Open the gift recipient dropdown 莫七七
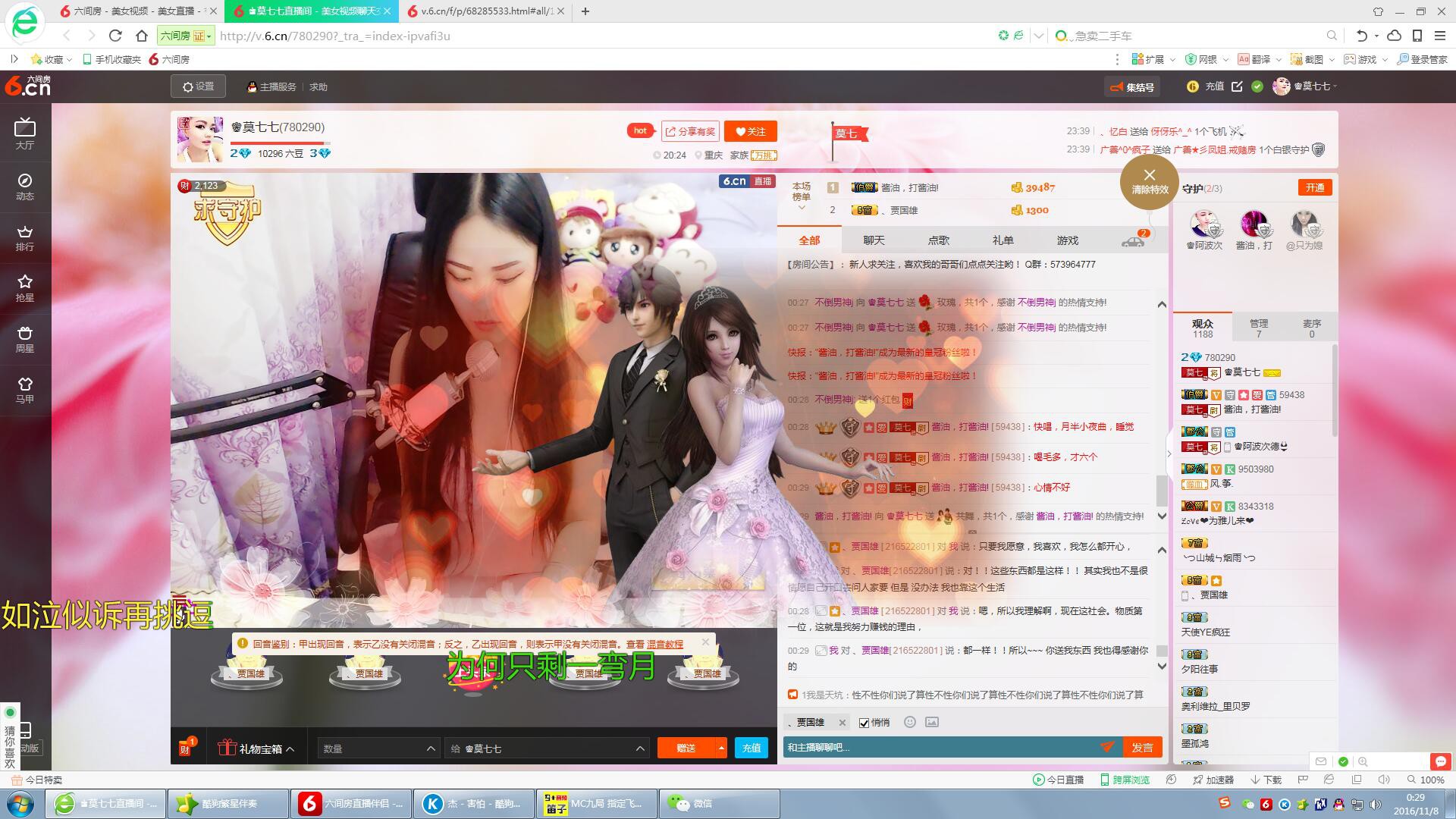Viewport: 1456px width, 819px height. point(547,748)
